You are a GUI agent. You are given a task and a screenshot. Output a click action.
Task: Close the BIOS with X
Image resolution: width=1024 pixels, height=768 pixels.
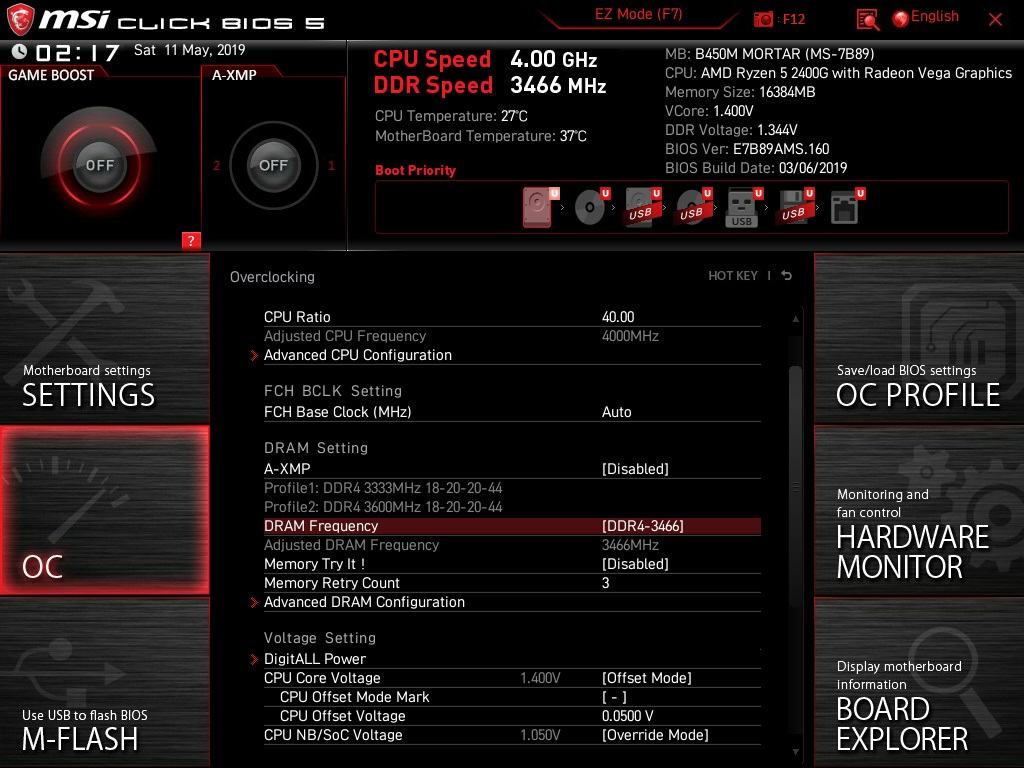995,20
